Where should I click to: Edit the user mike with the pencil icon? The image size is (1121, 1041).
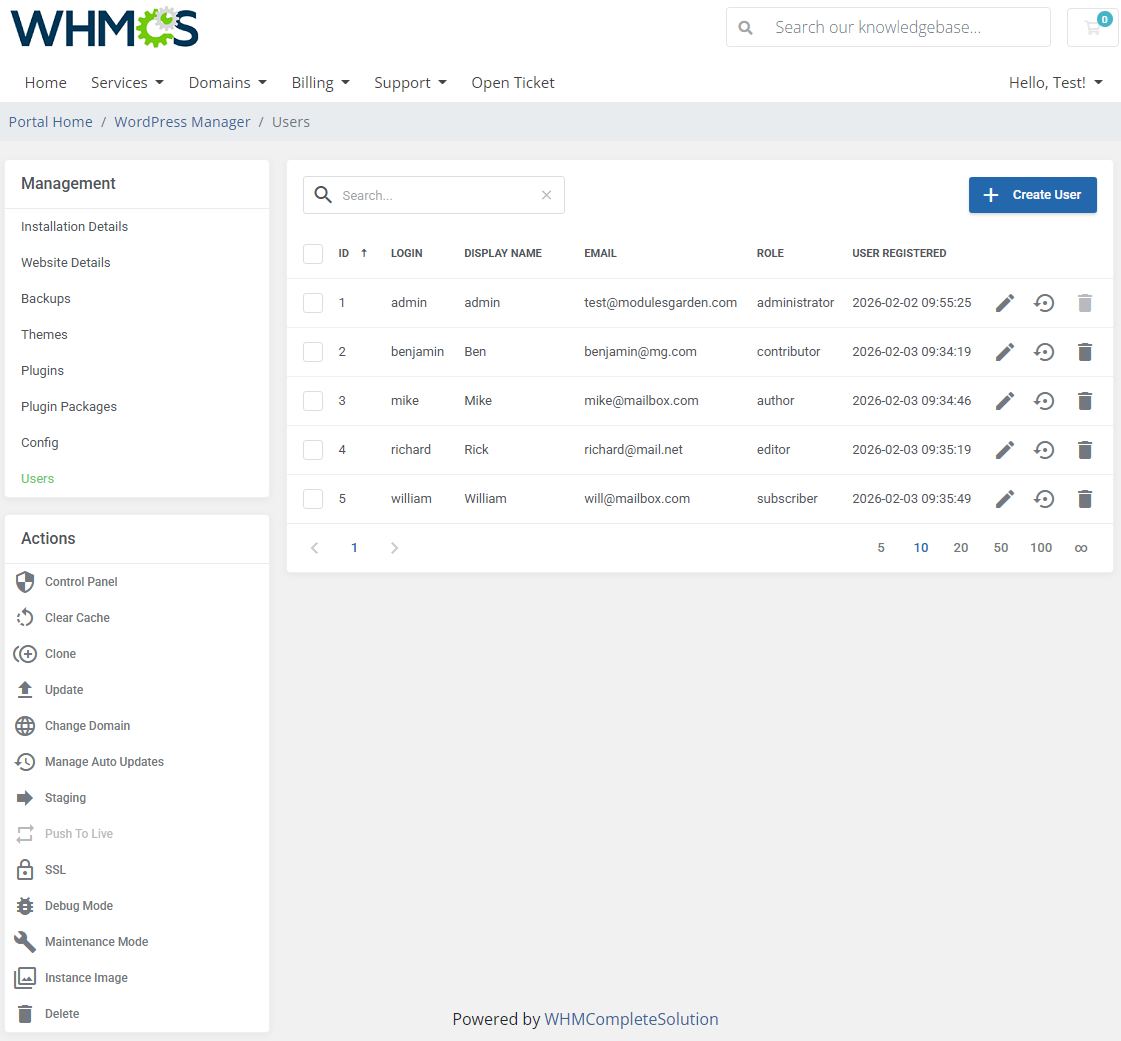click(x=1004, y=400)
